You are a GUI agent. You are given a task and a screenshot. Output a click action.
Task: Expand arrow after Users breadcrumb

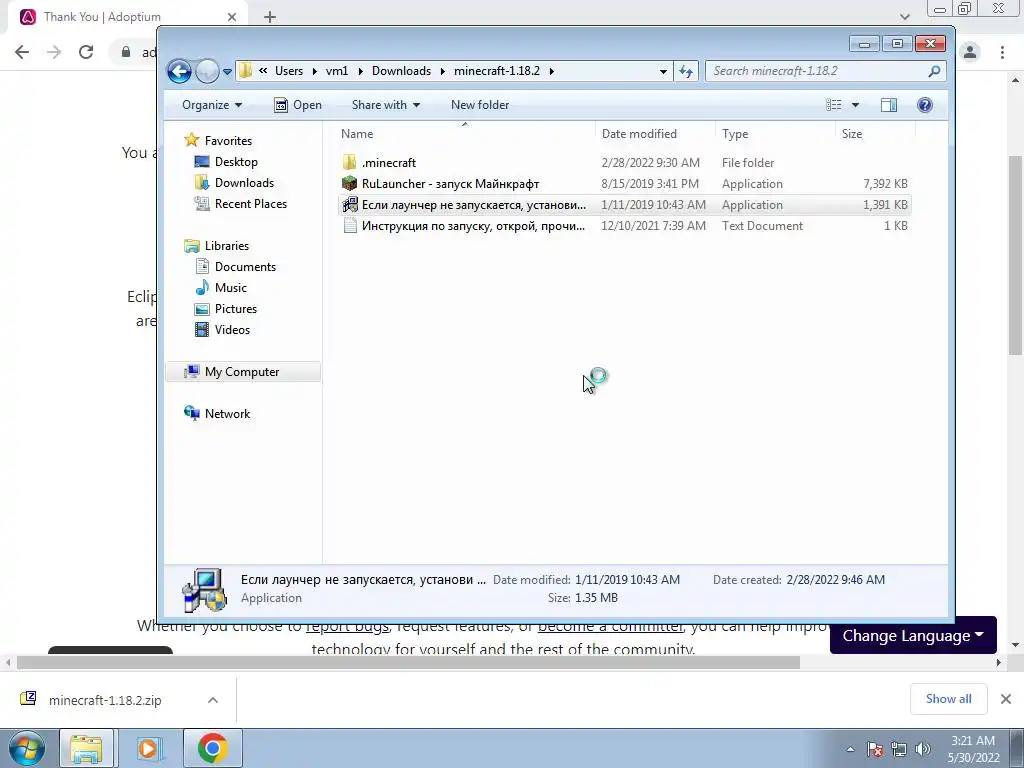314,71
